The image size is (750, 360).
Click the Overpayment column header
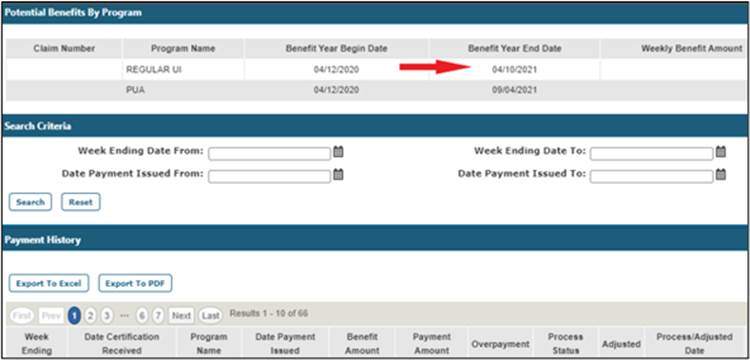(x=500, y=344)
